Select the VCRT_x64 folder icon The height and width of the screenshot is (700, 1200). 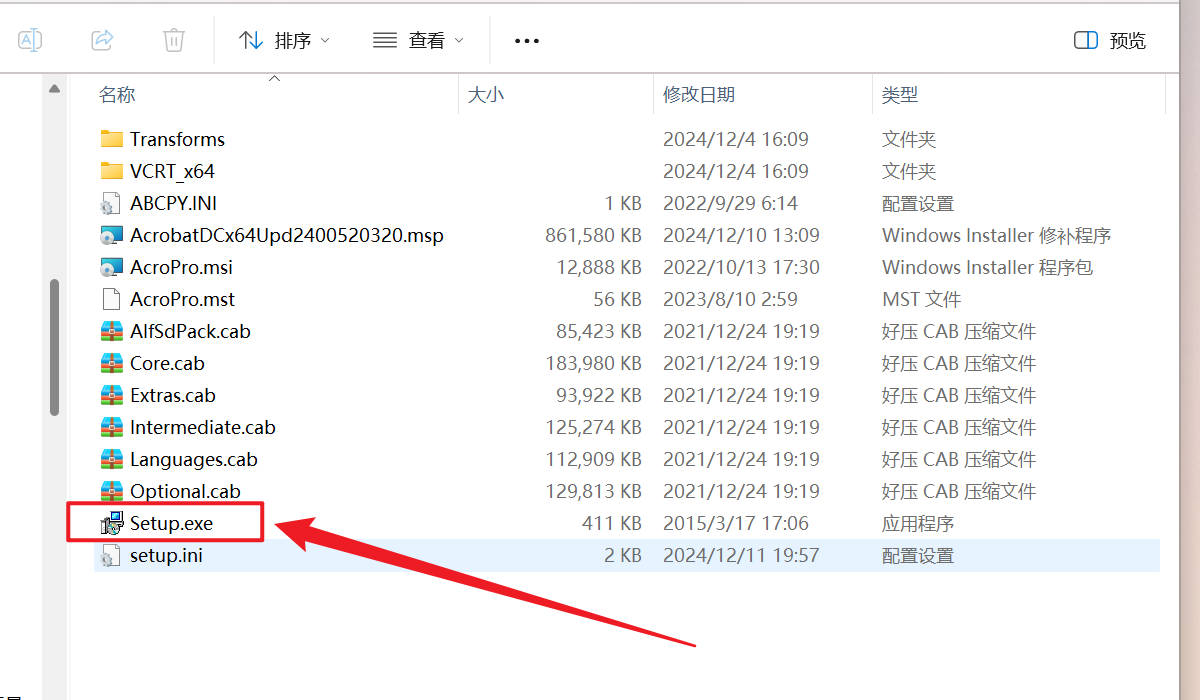111,171
